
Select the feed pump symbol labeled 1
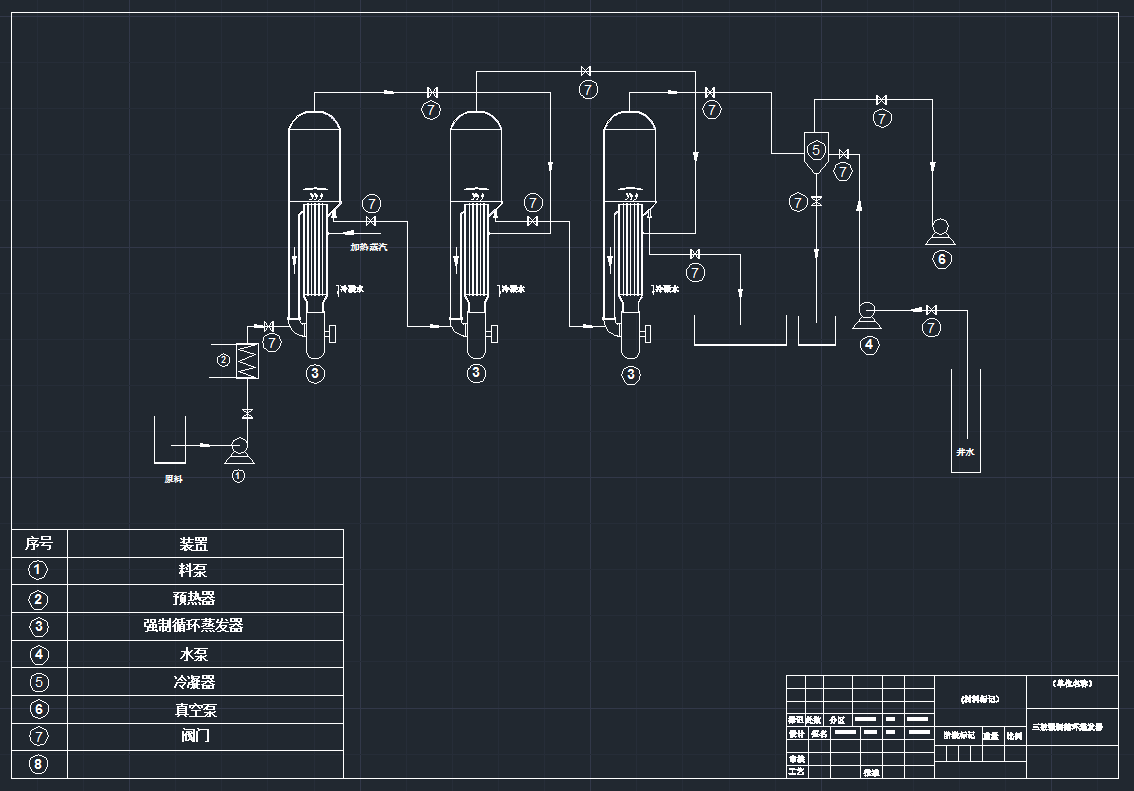[239, 450]
